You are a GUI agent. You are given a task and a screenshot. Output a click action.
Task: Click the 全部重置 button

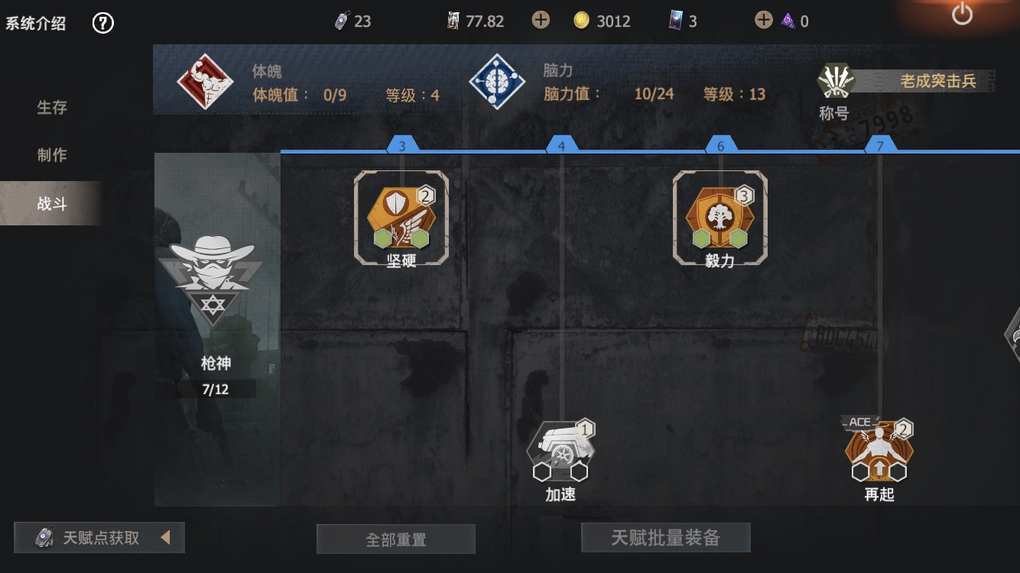(x=396, y=539)
